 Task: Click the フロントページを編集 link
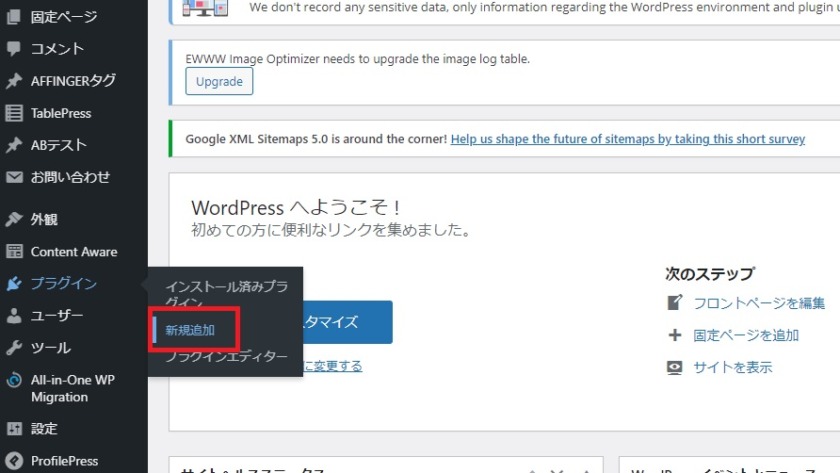click(x=759, y=303)
